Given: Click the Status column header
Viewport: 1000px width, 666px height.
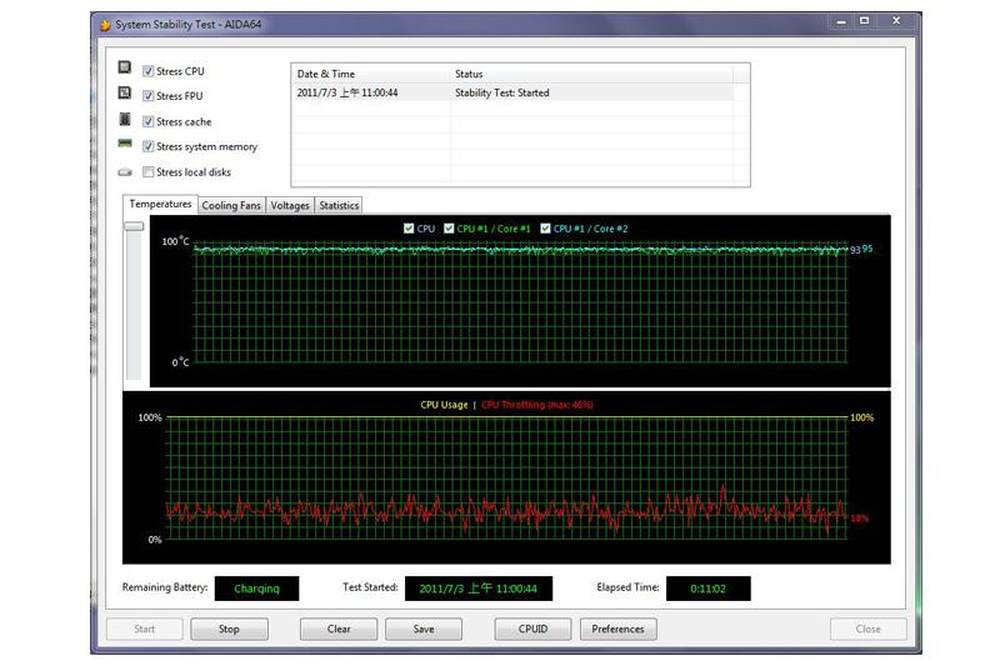Looking at the screenshot, I should coord(591,74).
